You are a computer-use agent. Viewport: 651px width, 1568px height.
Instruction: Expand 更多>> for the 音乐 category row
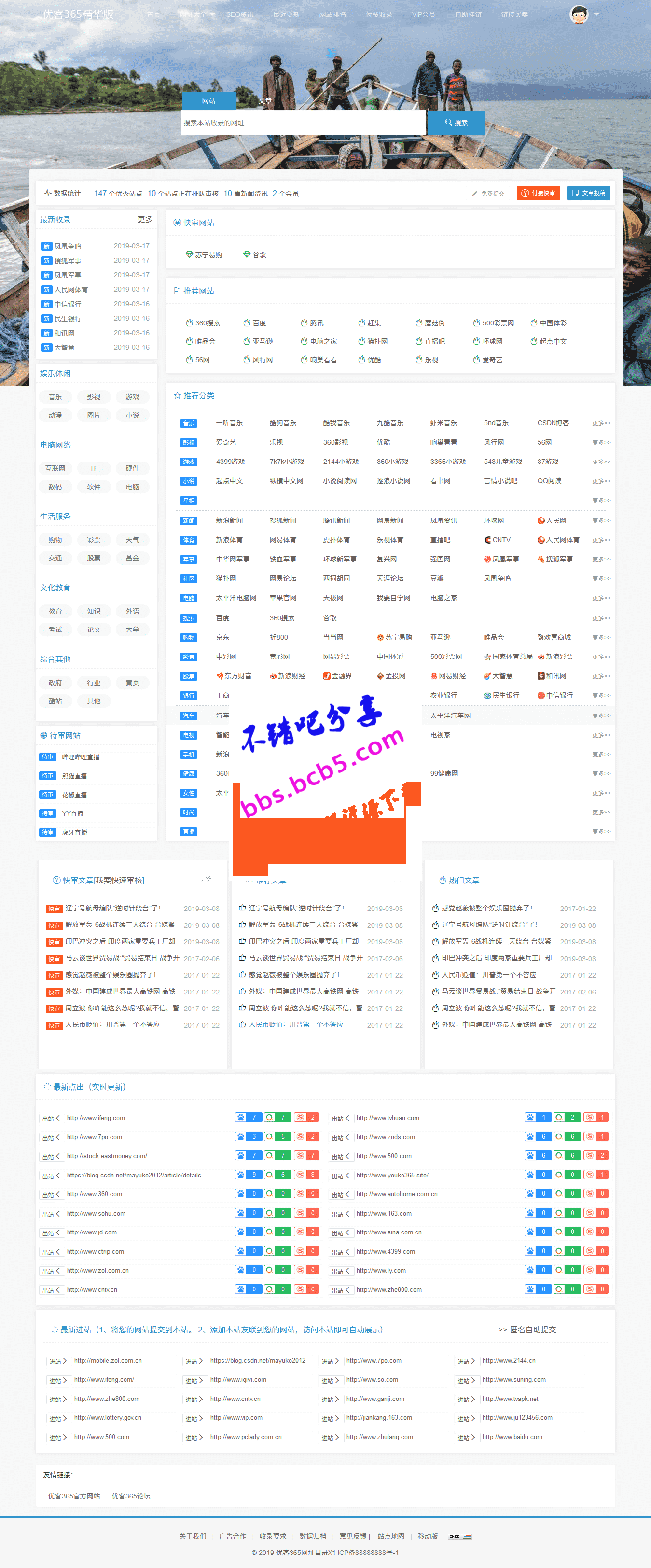pos(601,423)
